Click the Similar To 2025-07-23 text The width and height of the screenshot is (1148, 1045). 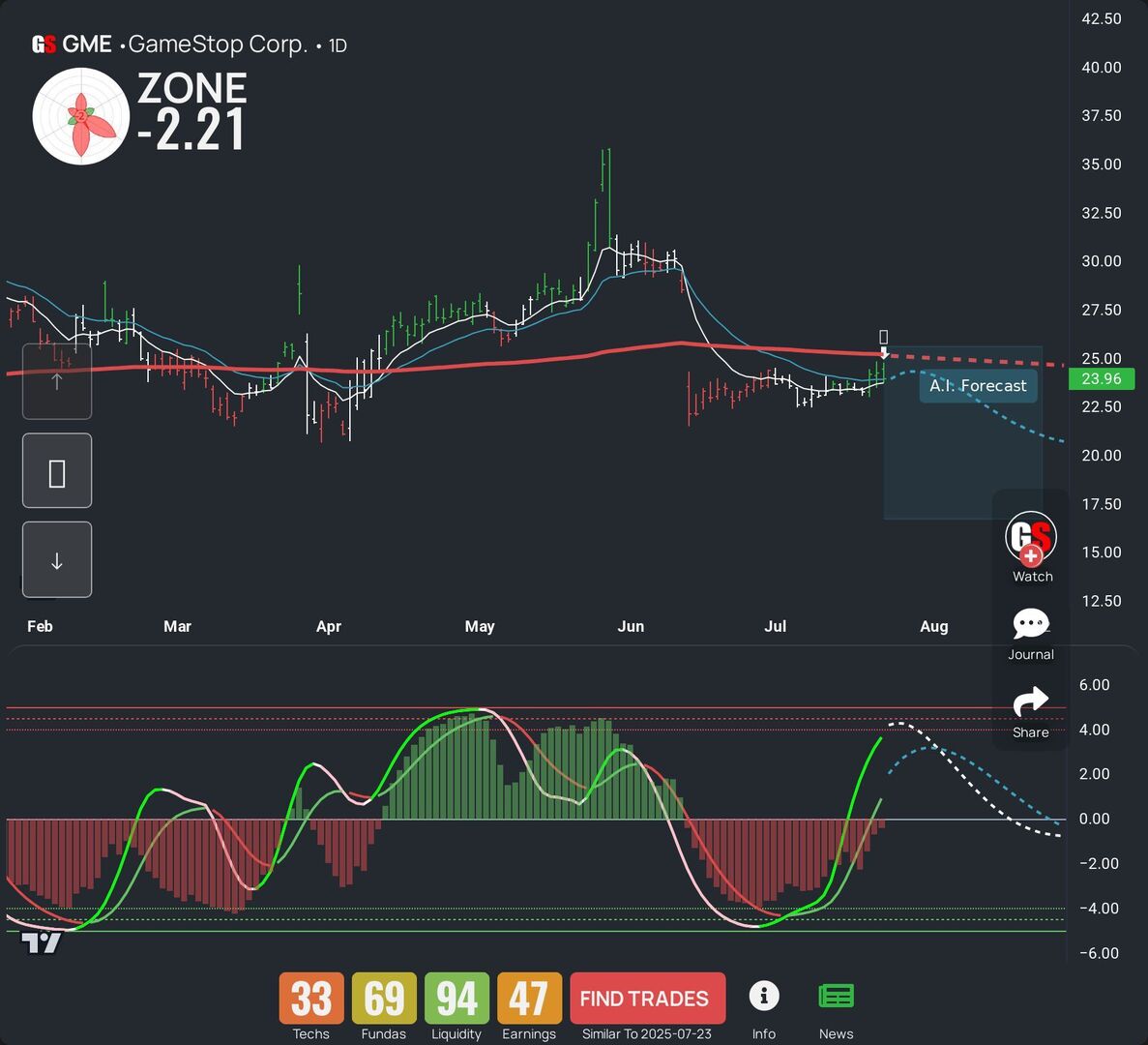pos(646,1034)
